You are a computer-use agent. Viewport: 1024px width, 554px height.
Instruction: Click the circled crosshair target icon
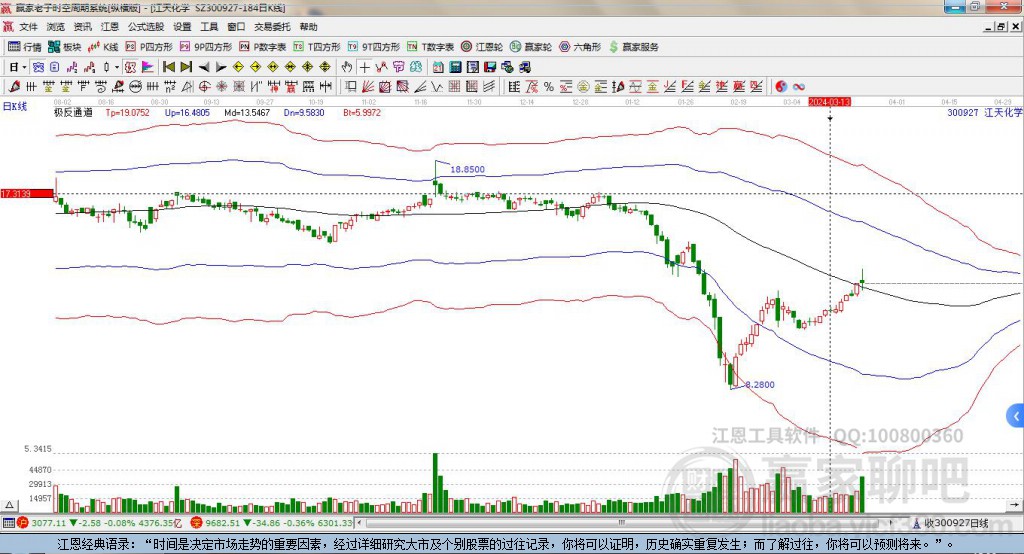204,86
